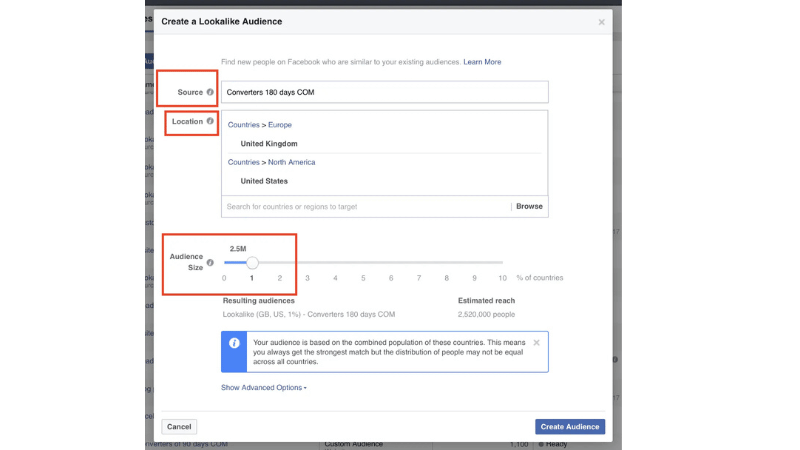This screenshot has height=450, width=800.
Task: Click the search countries or regions field
Action: [x=365, y=206]
